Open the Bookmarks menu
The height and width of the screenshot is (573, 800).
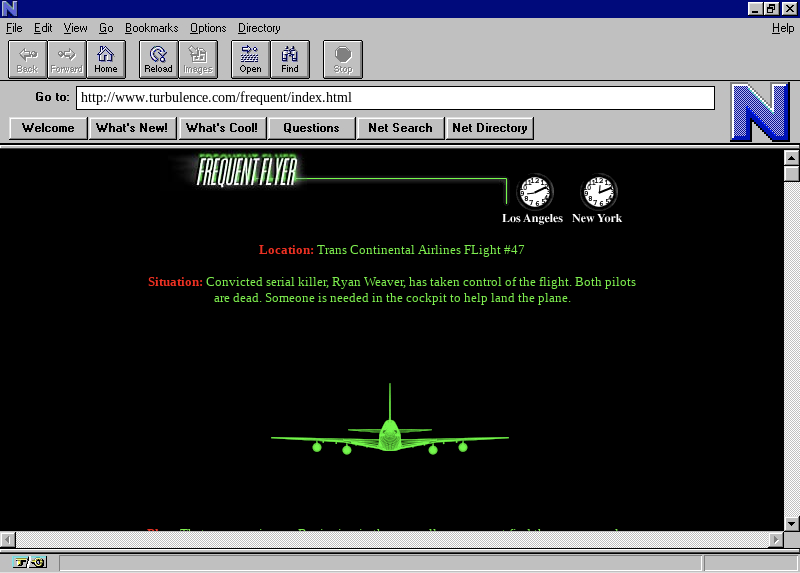[151, 28]
